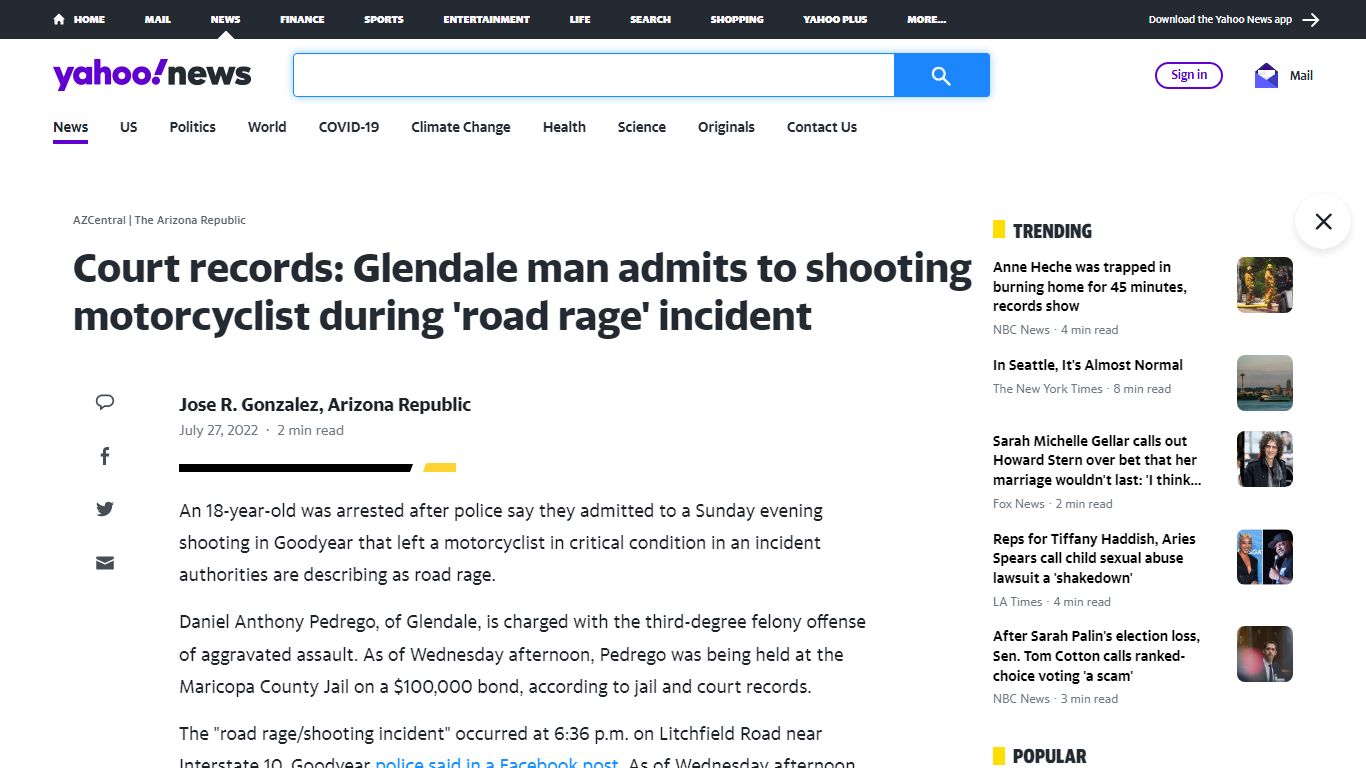Expand the More... menu in top bar

point(926,19)
